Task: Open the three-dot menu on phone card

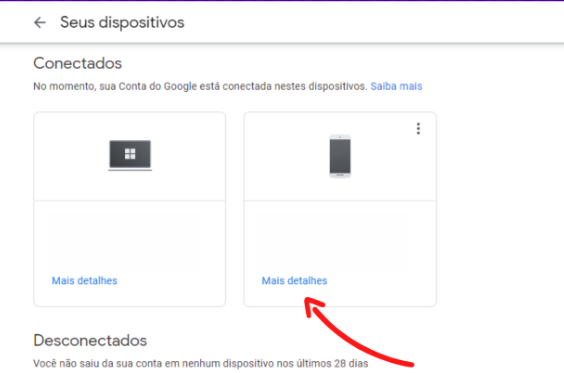Action: click(418, 128)
